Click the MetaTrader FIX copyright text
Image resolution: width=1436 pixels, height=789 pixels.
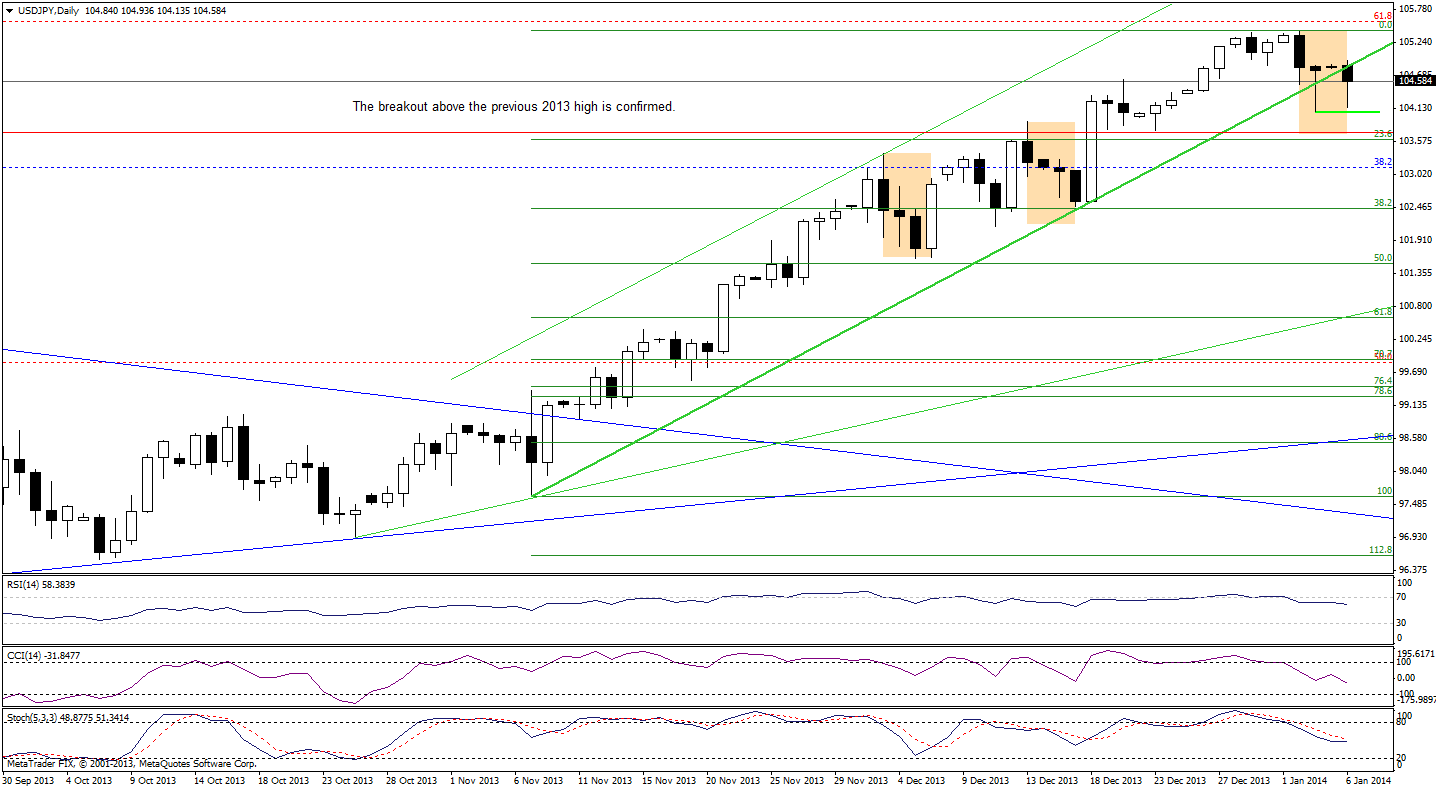coord(130,763)
